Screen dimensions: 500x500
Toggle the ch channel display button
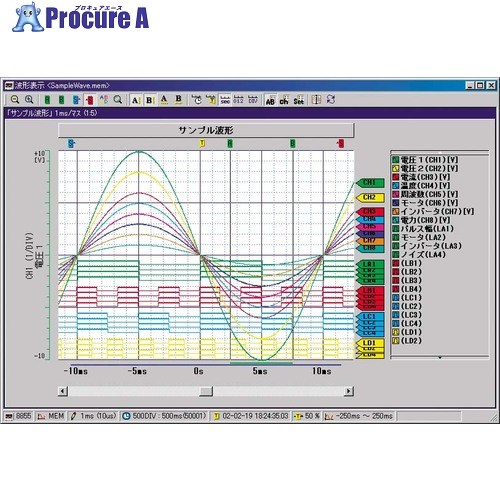pos(284,100)
